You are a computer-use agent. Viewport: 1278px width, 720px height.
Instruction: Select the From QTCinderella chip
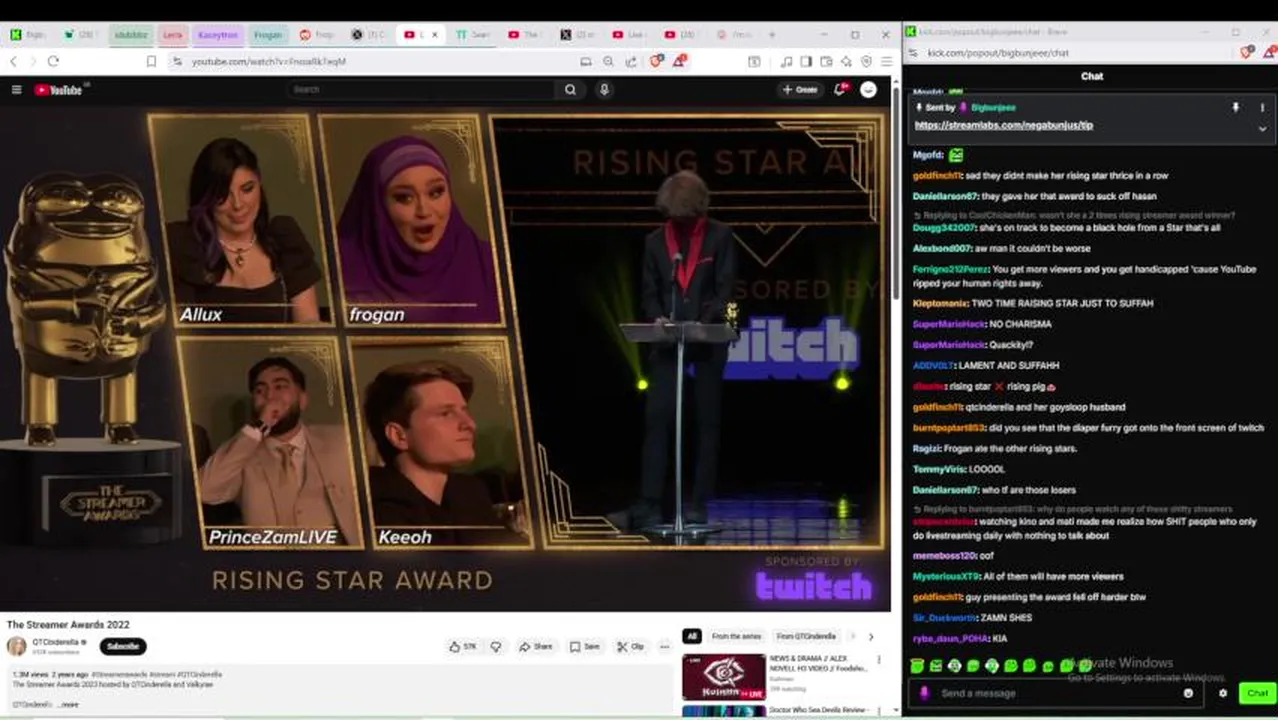pos(806,637)
